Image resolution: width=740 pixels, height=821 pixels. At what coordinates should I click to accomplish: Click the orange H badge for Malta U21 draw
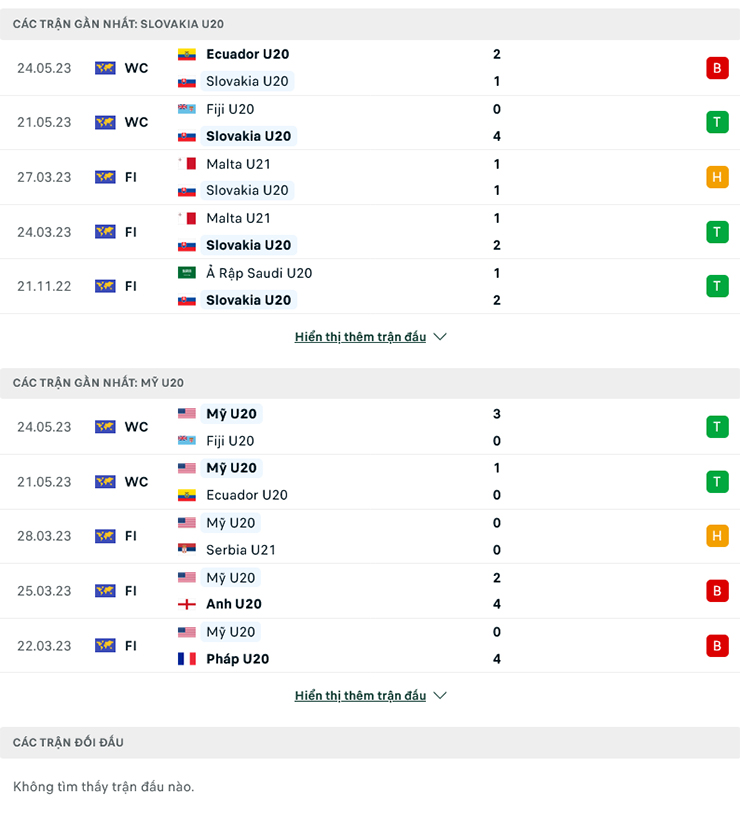point(717,177)
